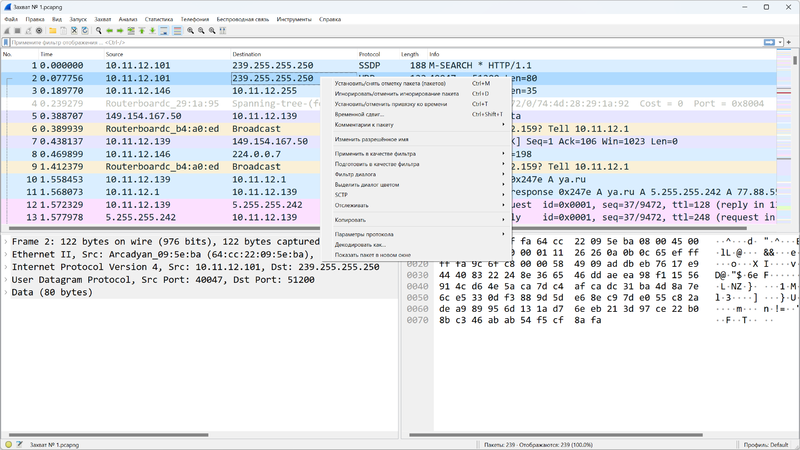800x450 pixels.
Task: Jump to the last packet icon
Action: click(x=153, y=31)
